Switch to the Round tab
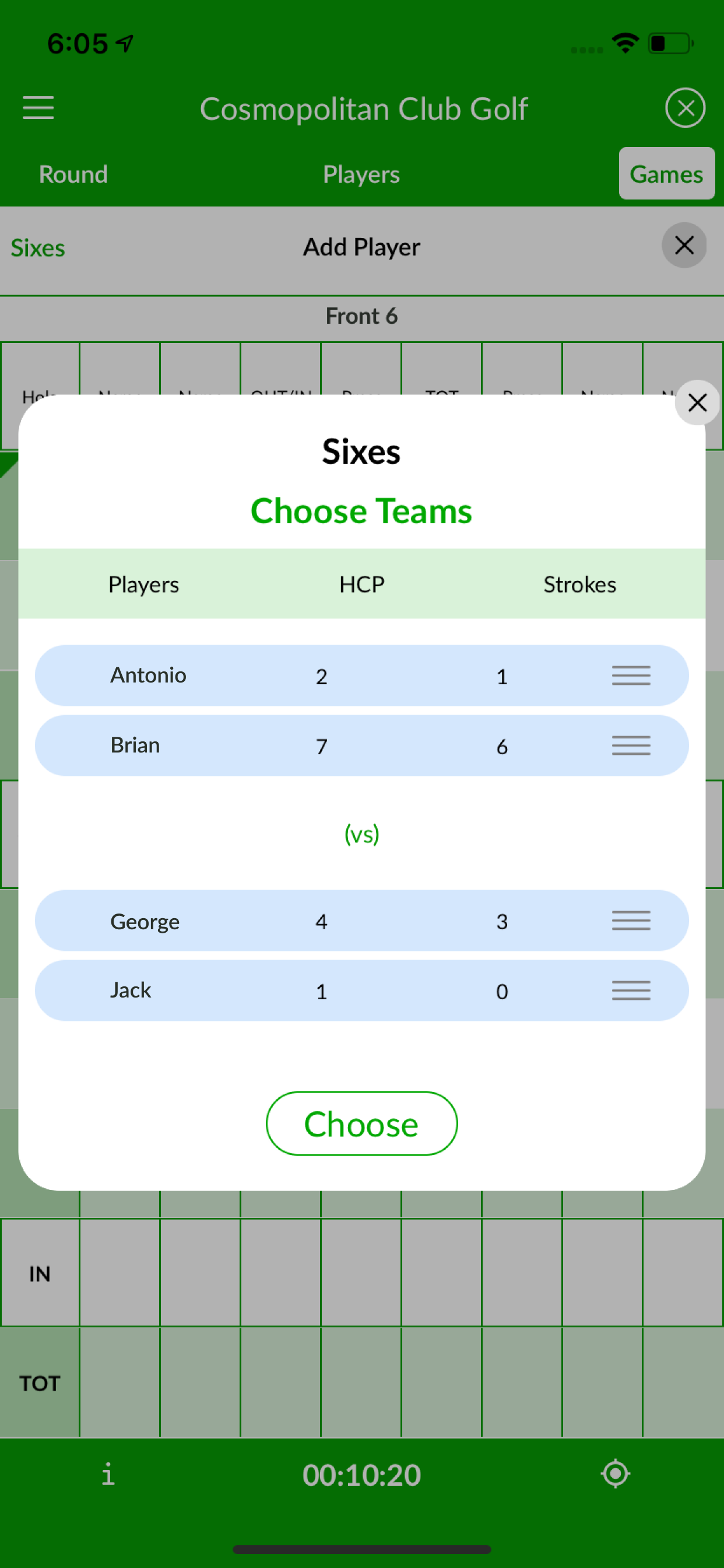724x1568 pixels. pos(73,174)
